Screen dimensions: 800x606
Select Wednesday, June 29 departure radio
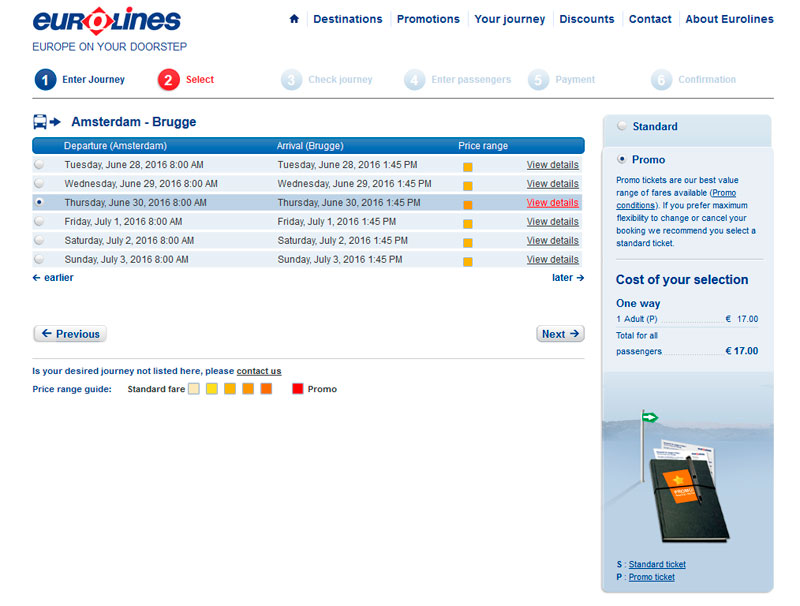click(39, 183)
